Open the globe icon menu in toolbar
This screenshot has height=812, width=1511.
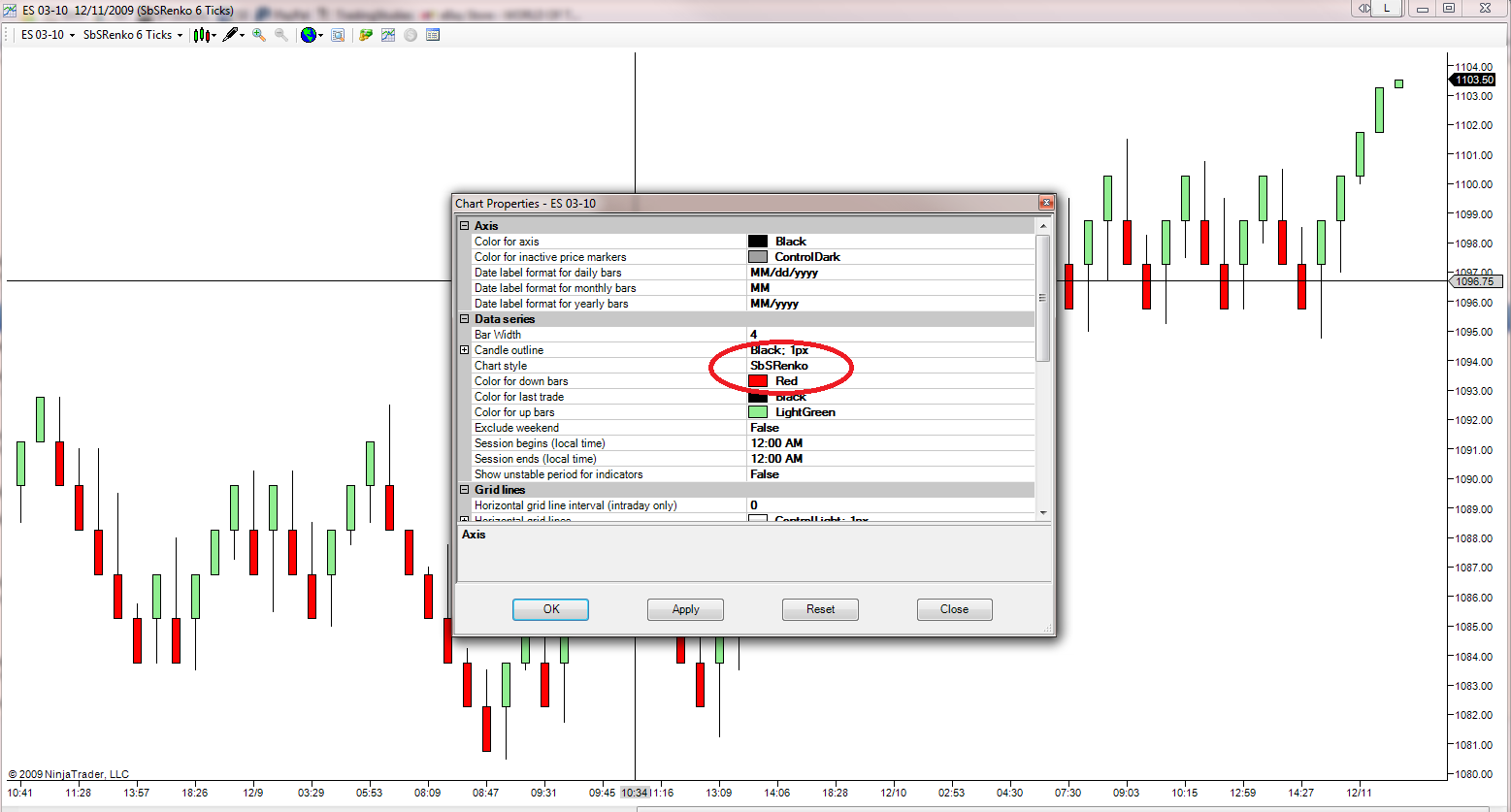click(312, 35)
